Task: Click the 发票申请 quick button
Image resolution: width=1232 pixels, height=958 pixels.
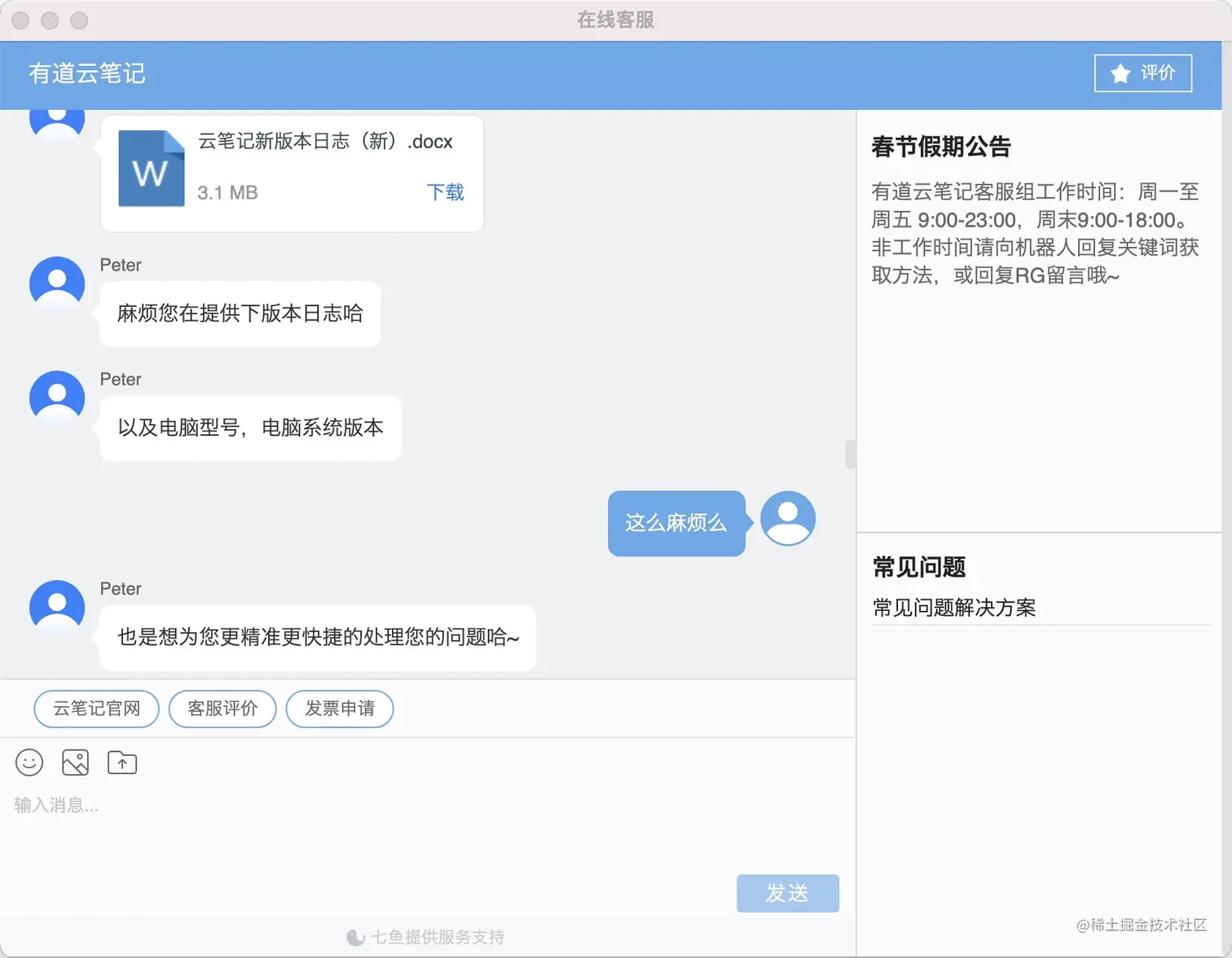Action: click(x=340, y=709)
